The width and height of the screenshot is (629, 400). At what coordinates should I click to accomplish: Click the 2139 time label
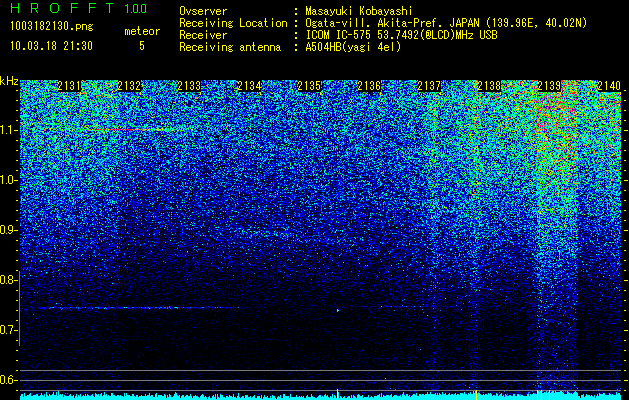(549, 86)
